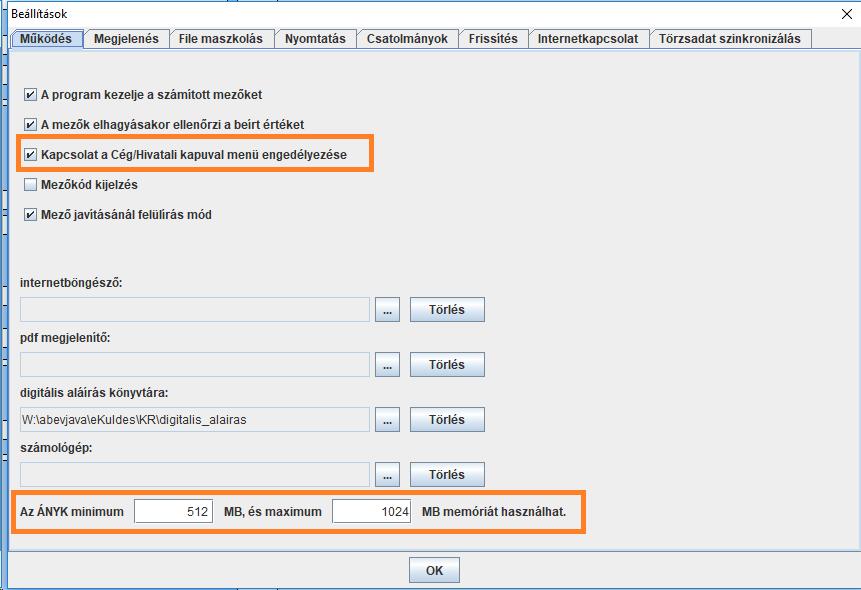
Task: Clear the internetböngésző path with Törlés
Action: (447, 310)
